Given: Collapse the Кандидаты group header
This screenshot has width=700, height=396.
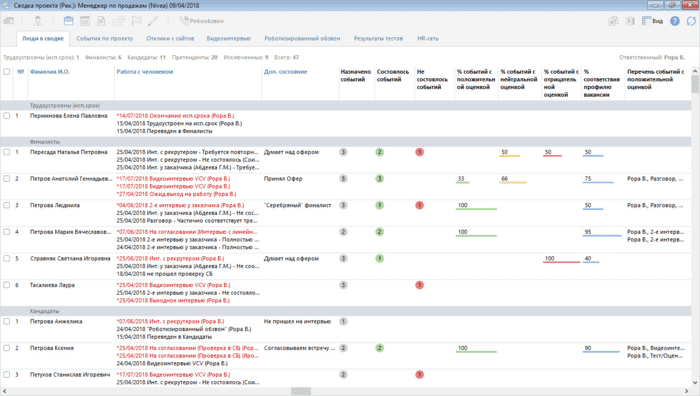Looking at the screenshot, I should click(45, 311).
